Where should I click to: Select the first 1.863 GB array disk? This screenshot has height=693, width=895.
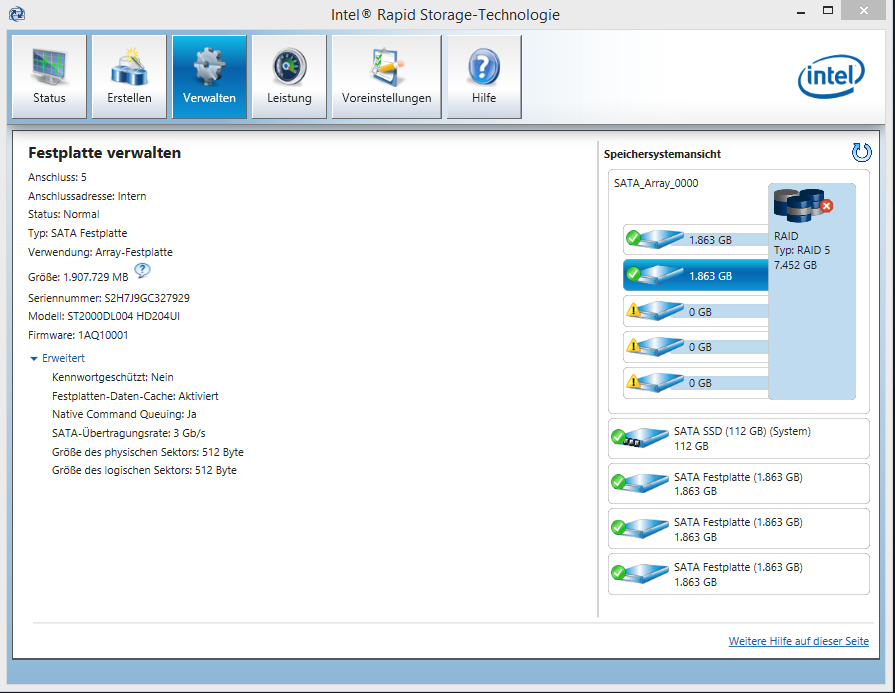(x=695, y=239)
